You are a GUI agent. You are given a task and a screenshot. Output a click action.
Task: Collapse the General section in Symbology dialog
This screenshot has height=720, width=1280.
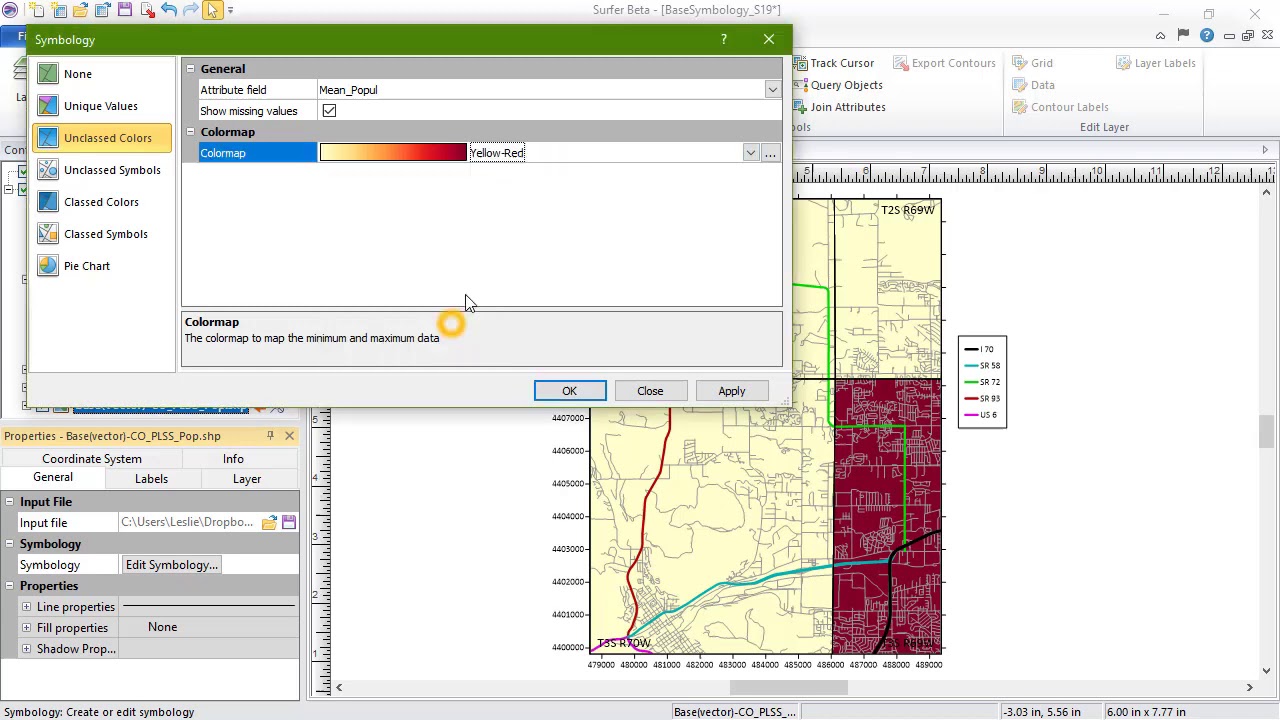pos(190,69)
